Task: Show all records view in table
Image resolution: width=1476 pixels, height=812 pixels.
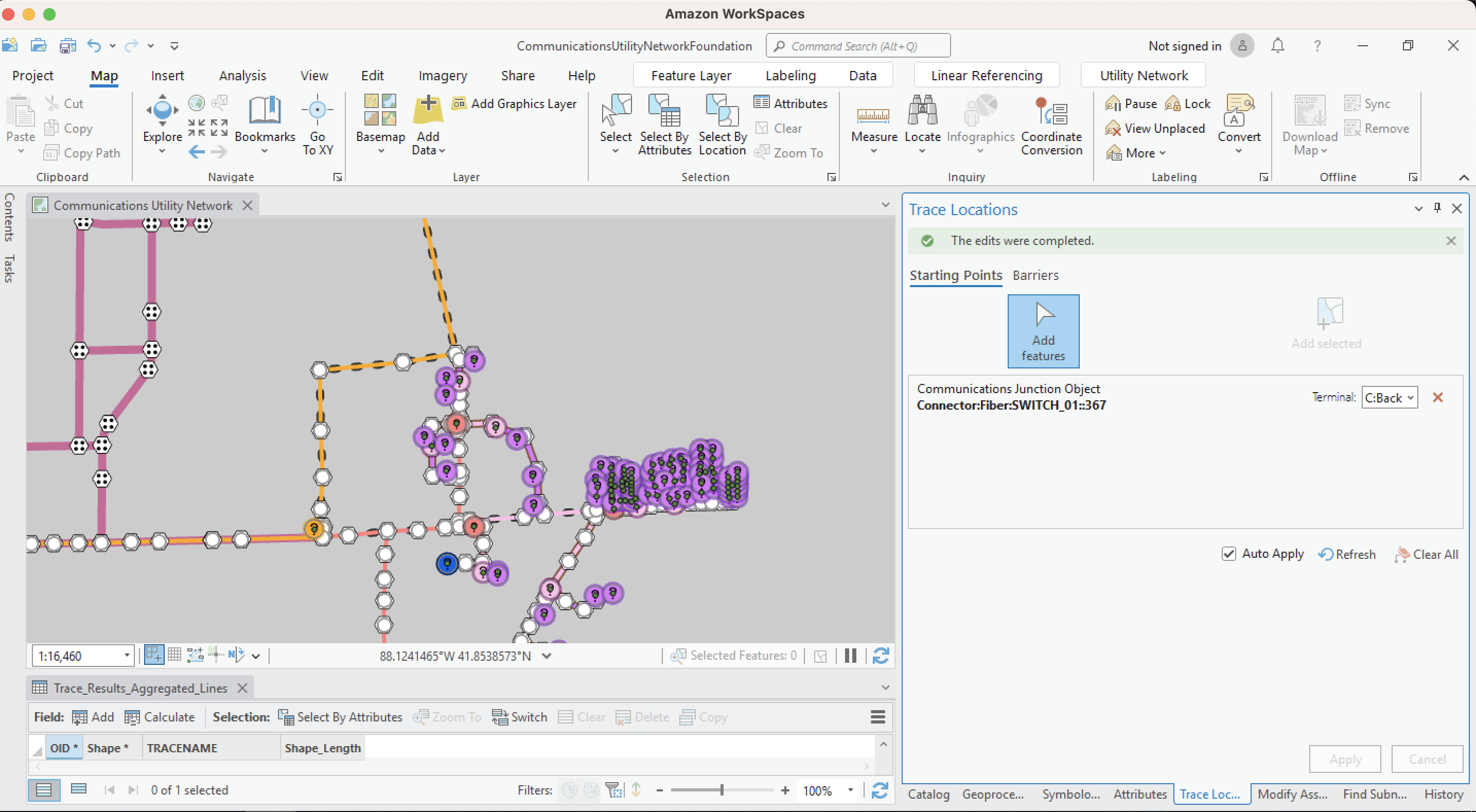Action: click(x=44, y=790)
